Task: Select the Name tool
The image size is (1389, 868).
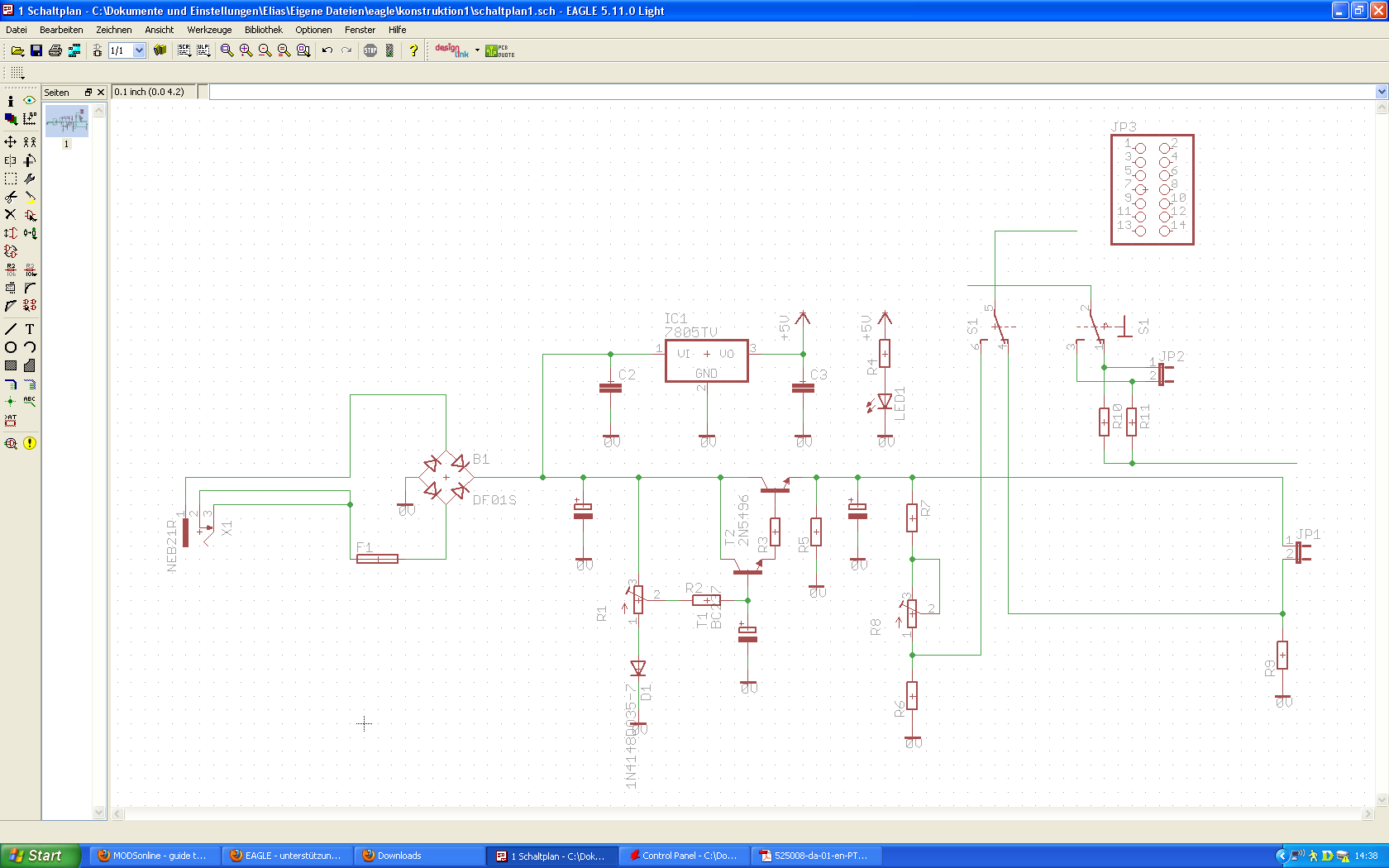Action: pyautogui.click(x=11, y=269)
